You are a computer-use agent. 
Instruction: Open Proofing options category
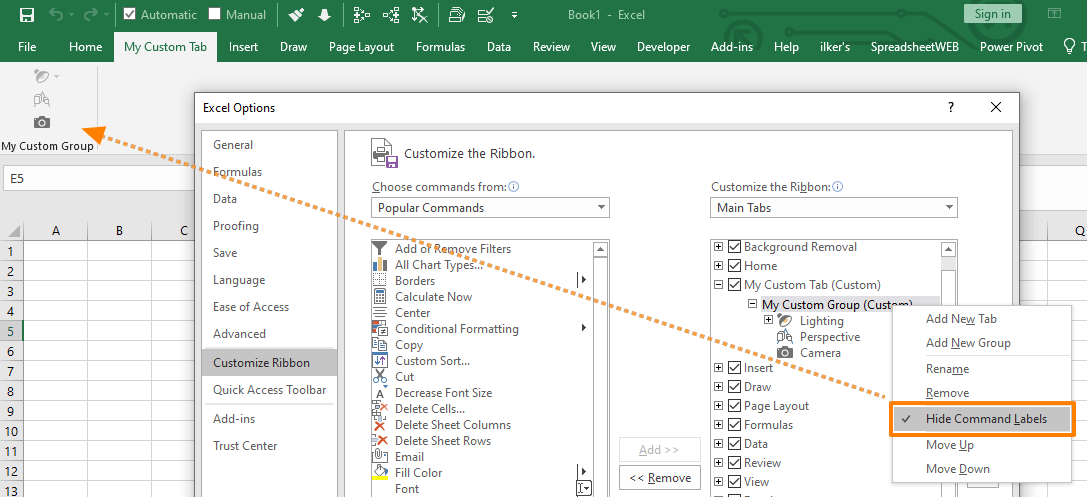[x=236, y=225]
